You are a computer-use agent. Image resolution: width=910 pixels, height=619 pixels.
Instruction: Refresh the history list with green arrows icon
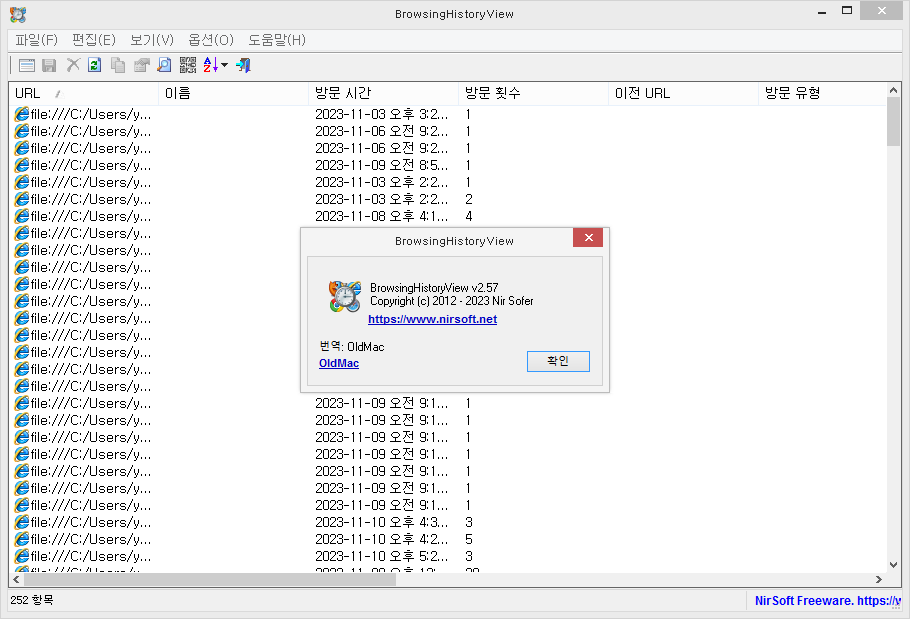coord(95,65)
